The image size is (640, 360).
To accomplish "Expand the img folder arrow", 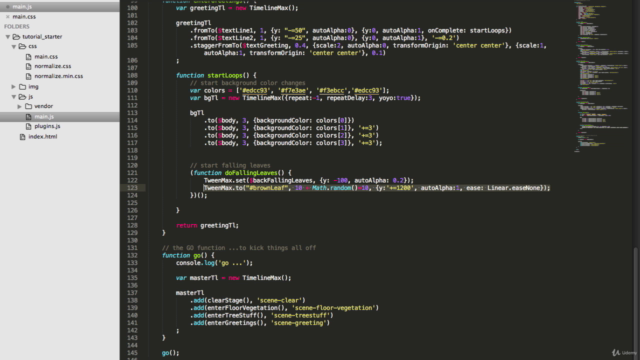I will coord(13,87).
